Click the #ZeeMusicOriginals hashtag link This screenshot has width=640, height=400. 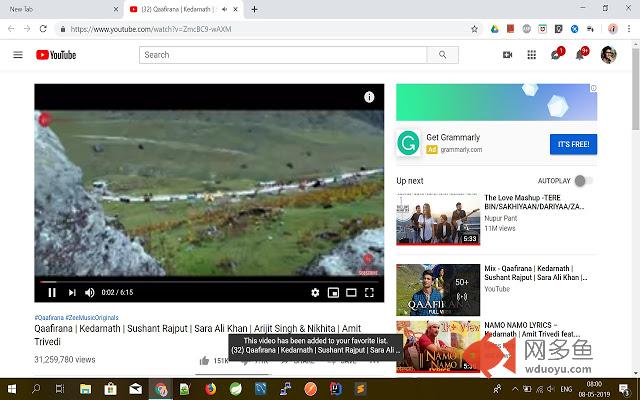click(92, 318)
